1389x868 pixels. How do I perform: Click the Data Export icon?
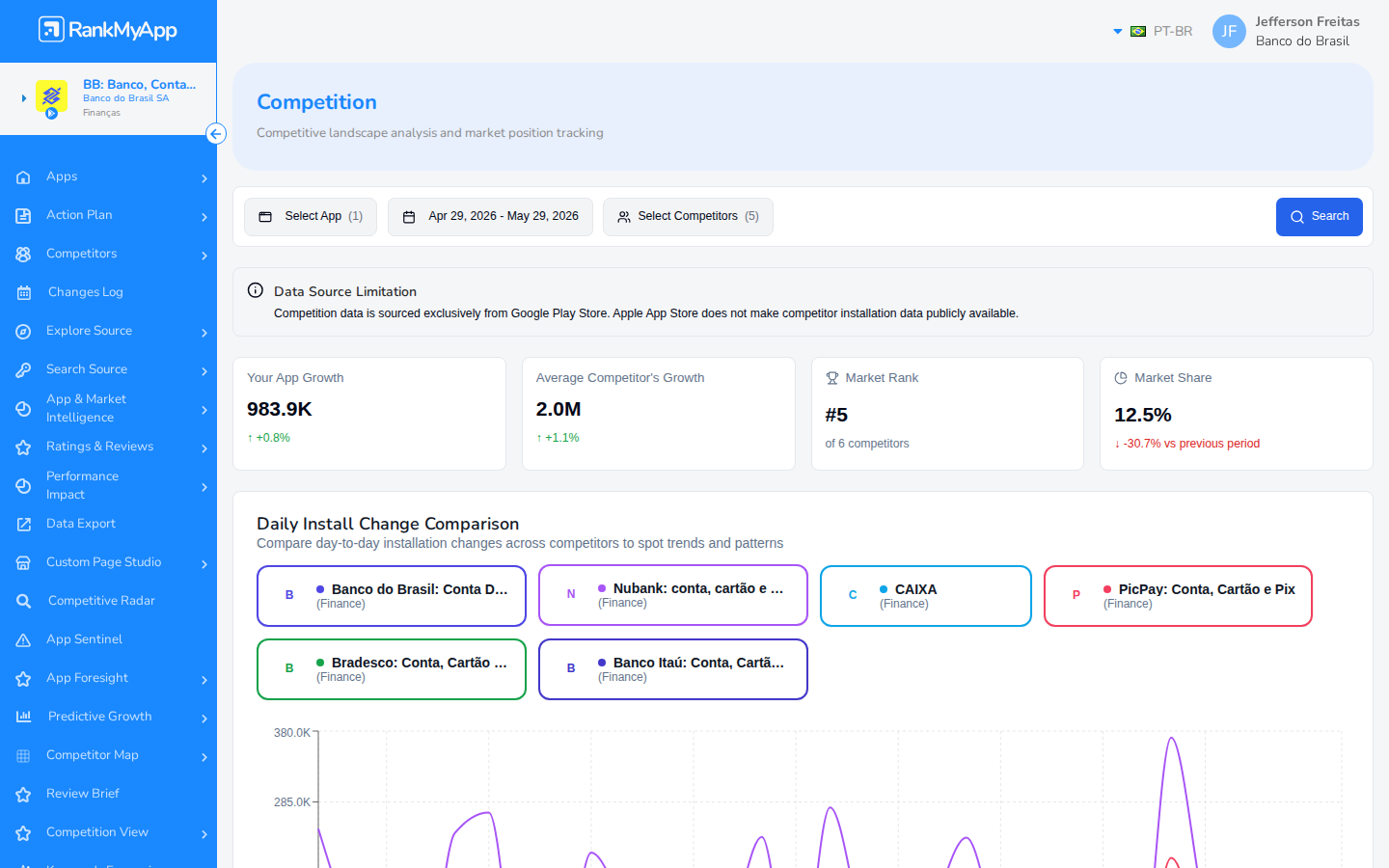coord(23,525)
